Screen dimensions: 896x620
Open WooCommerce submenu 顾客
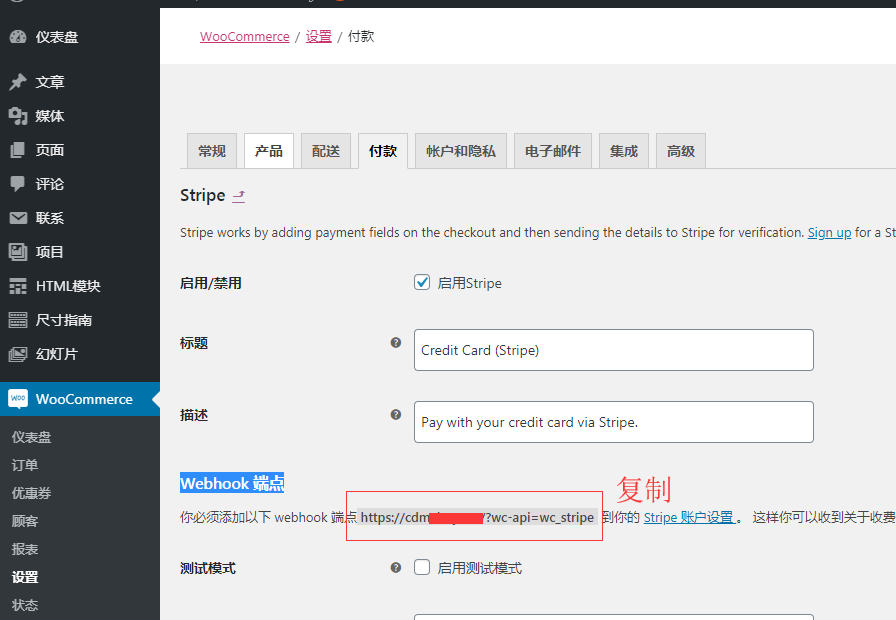click(25, 521)
